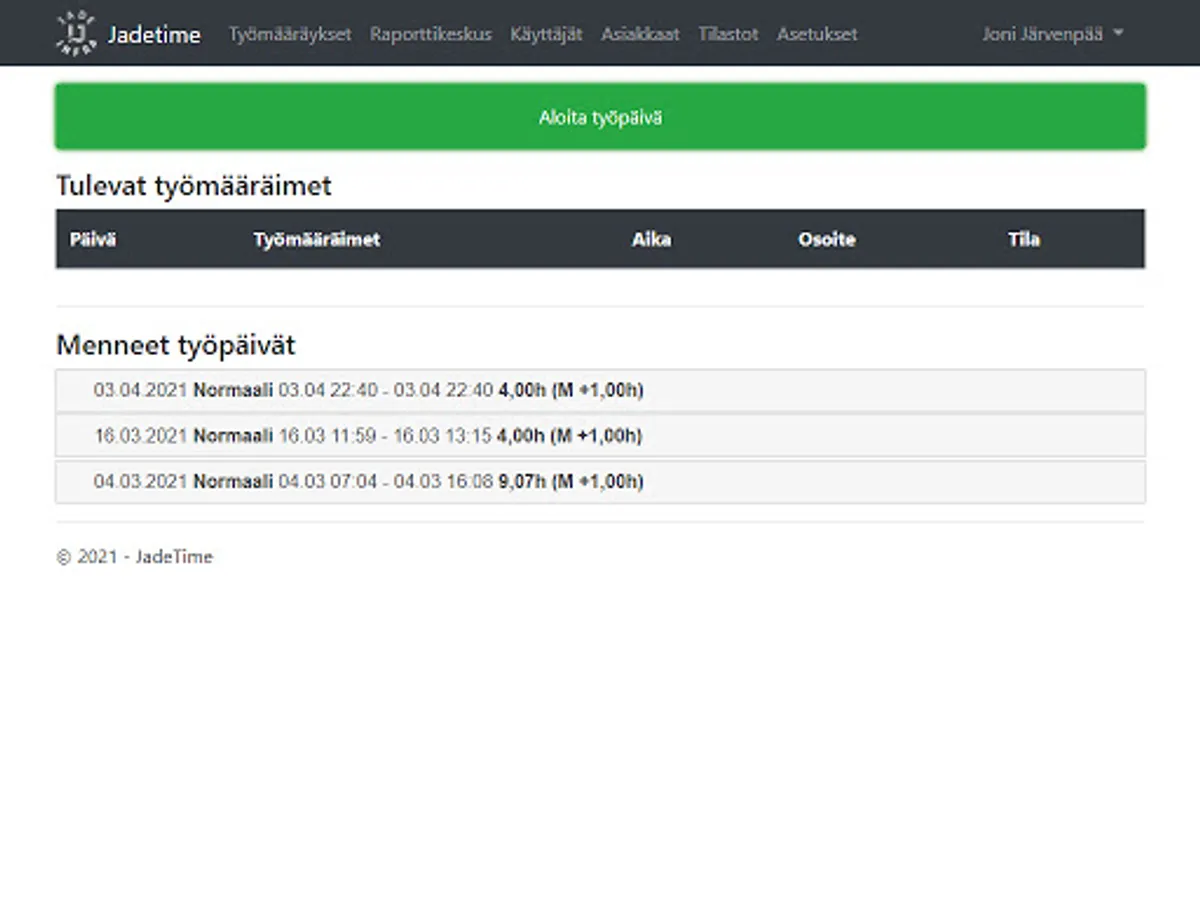Open the Asetukset menu item
1200x900 pixels.
[817, 33]
